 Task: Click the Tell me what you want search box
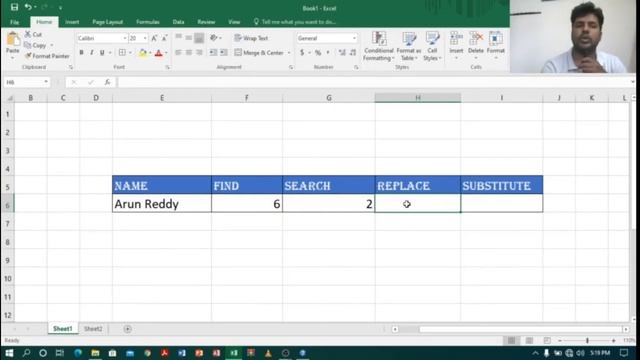pos(295,22)
